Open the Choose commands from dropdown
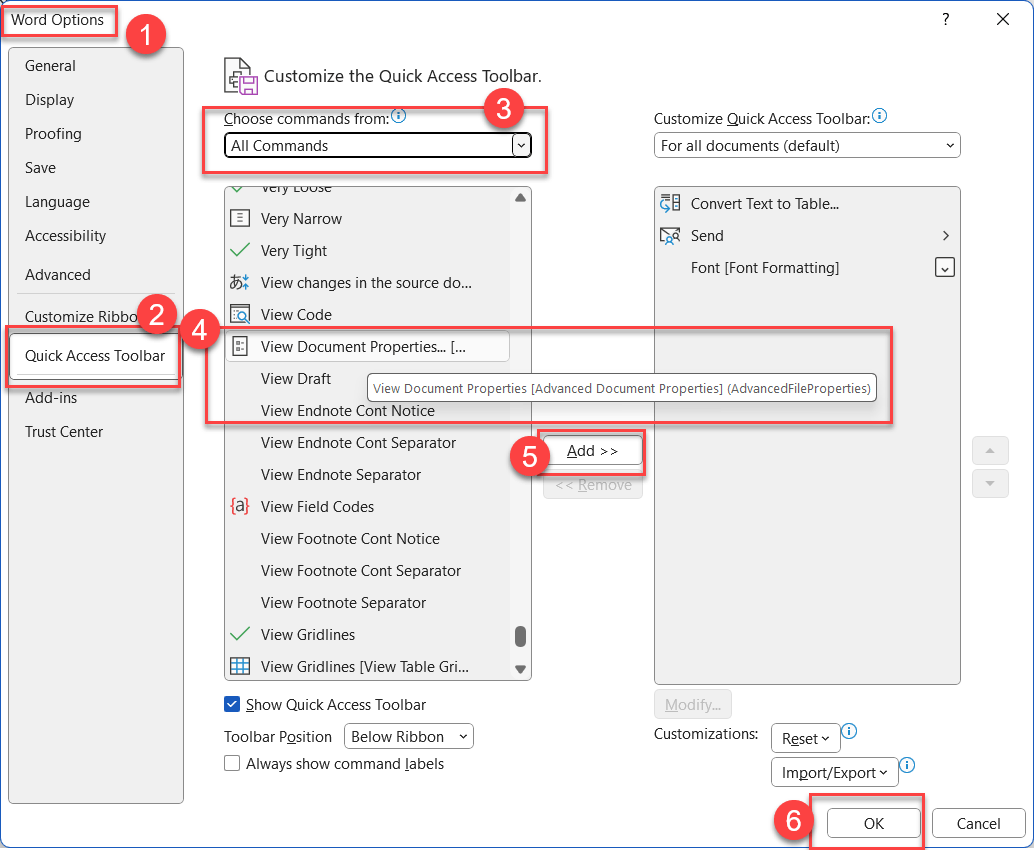The width and height of the screenshot is (1034, 850). coord(377,145)
